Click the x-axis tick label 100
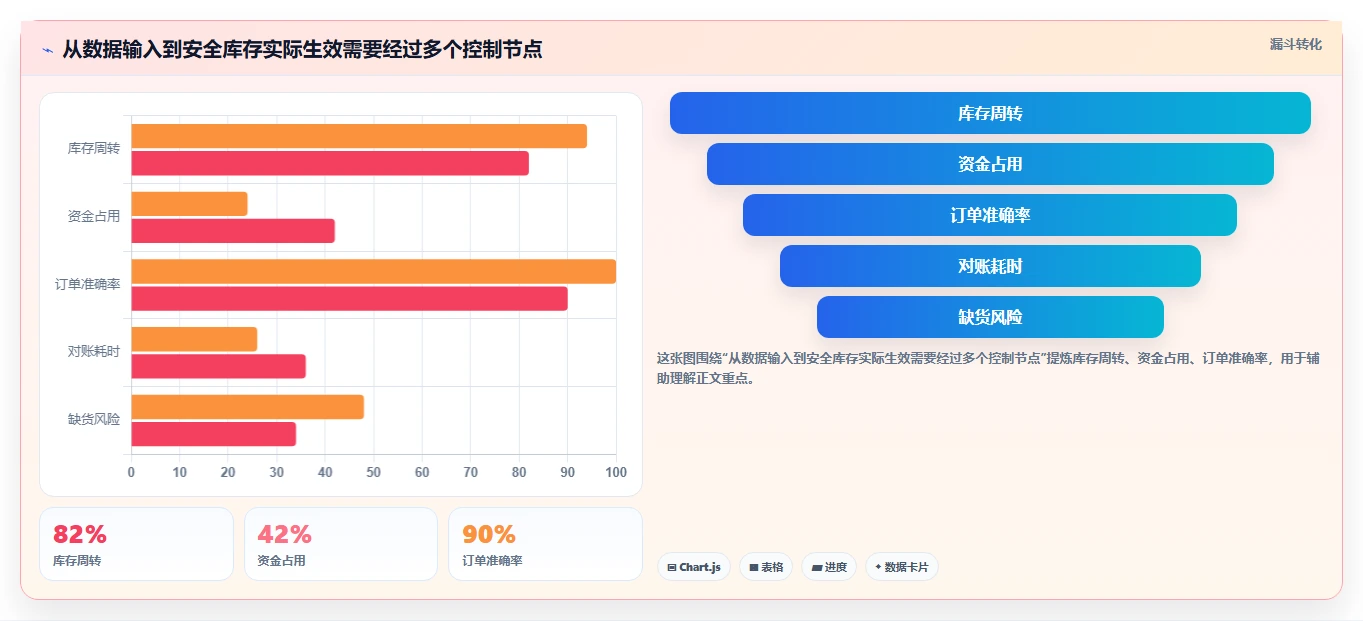1363x621 pixels. 616,472
